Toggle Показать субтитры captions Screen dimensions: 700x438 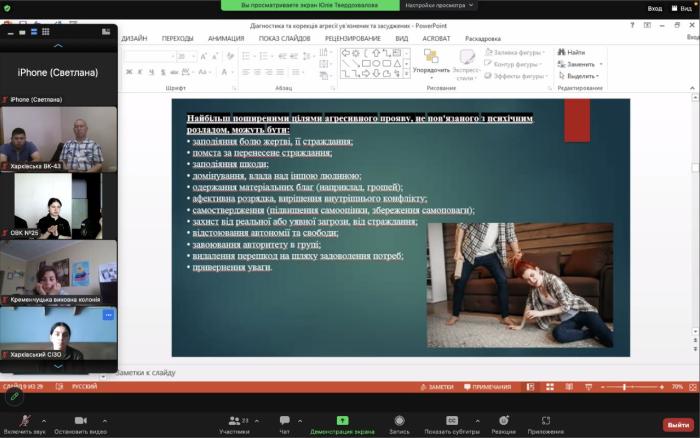(x=452, y=420)
